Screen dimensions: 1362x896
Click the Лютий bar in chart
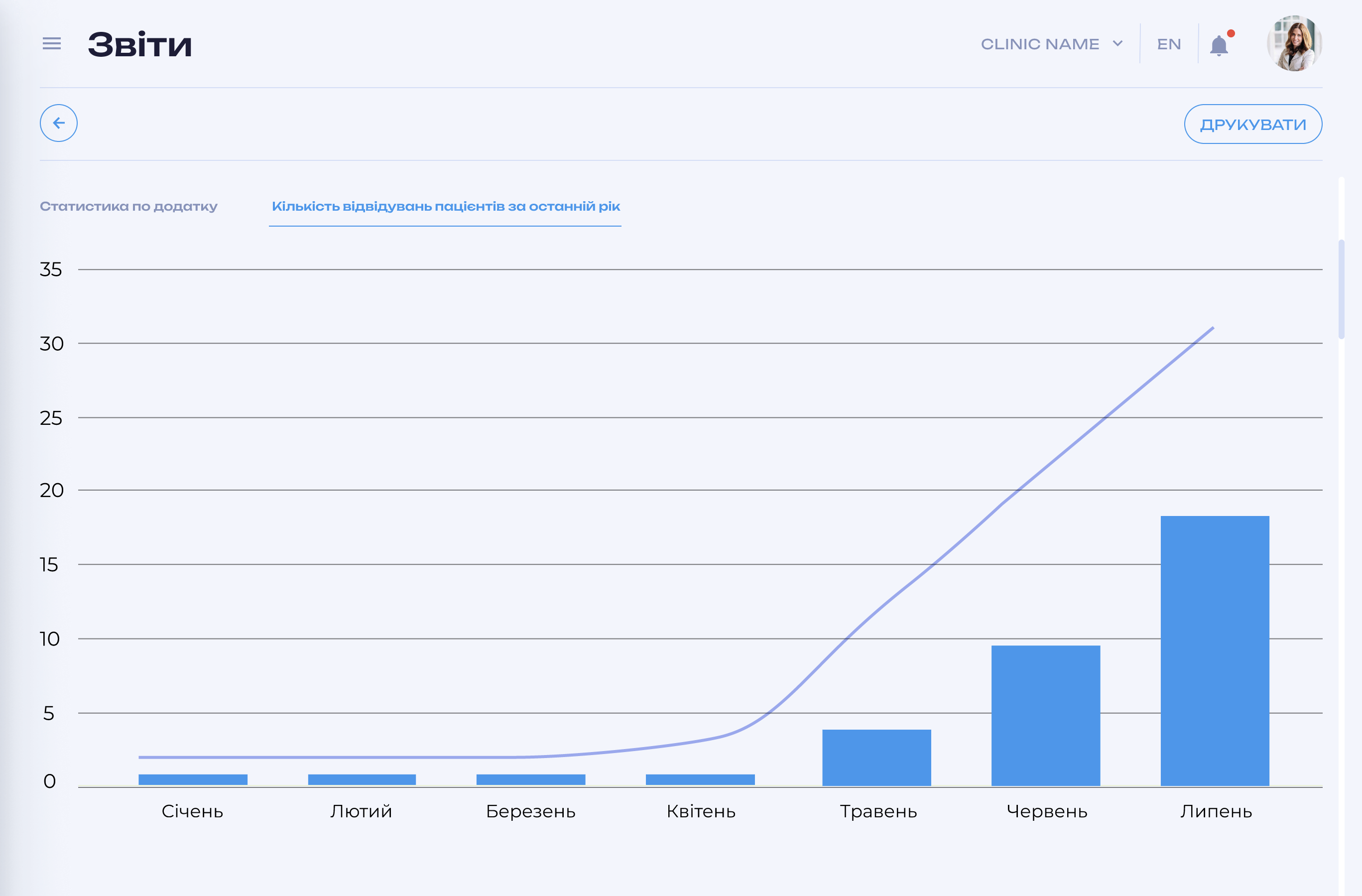pyautogui.click(x=362, y=780)
